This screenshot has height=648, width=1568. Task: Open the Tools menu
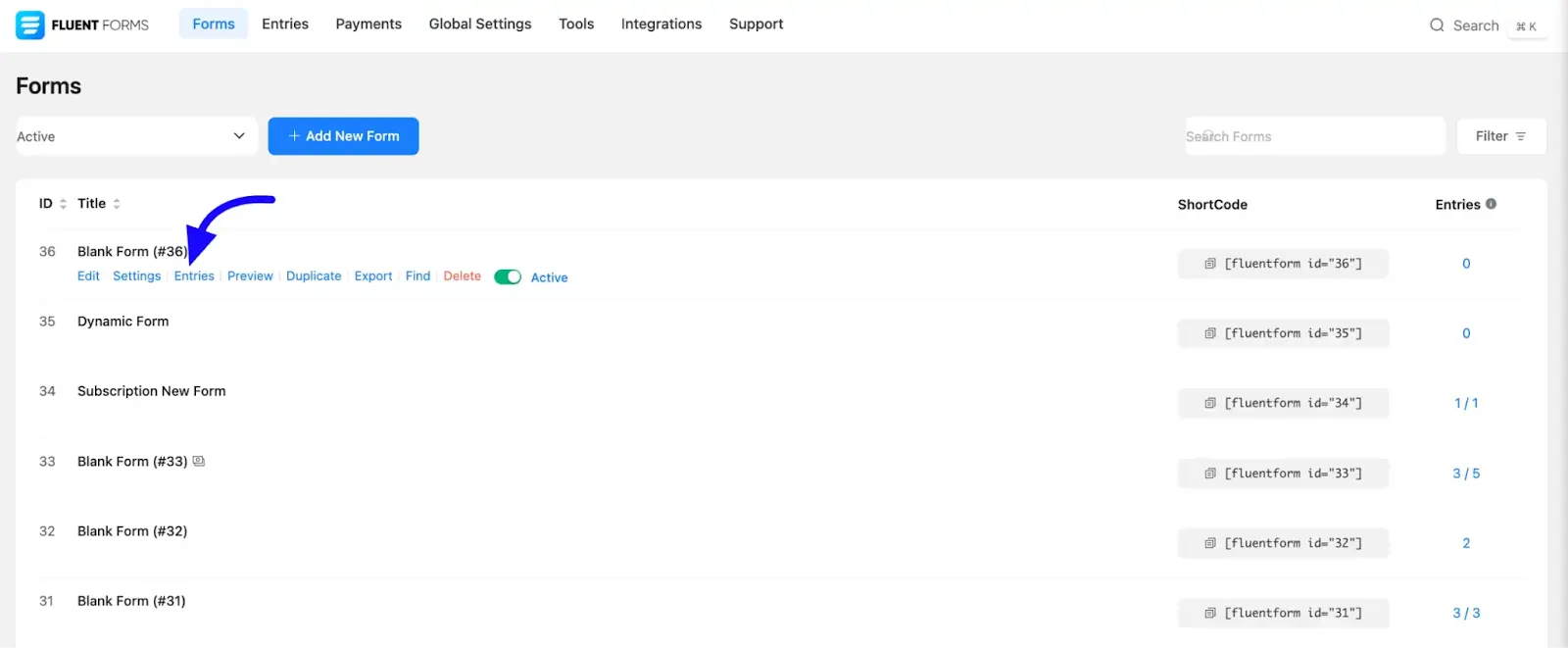pos(576,24)
